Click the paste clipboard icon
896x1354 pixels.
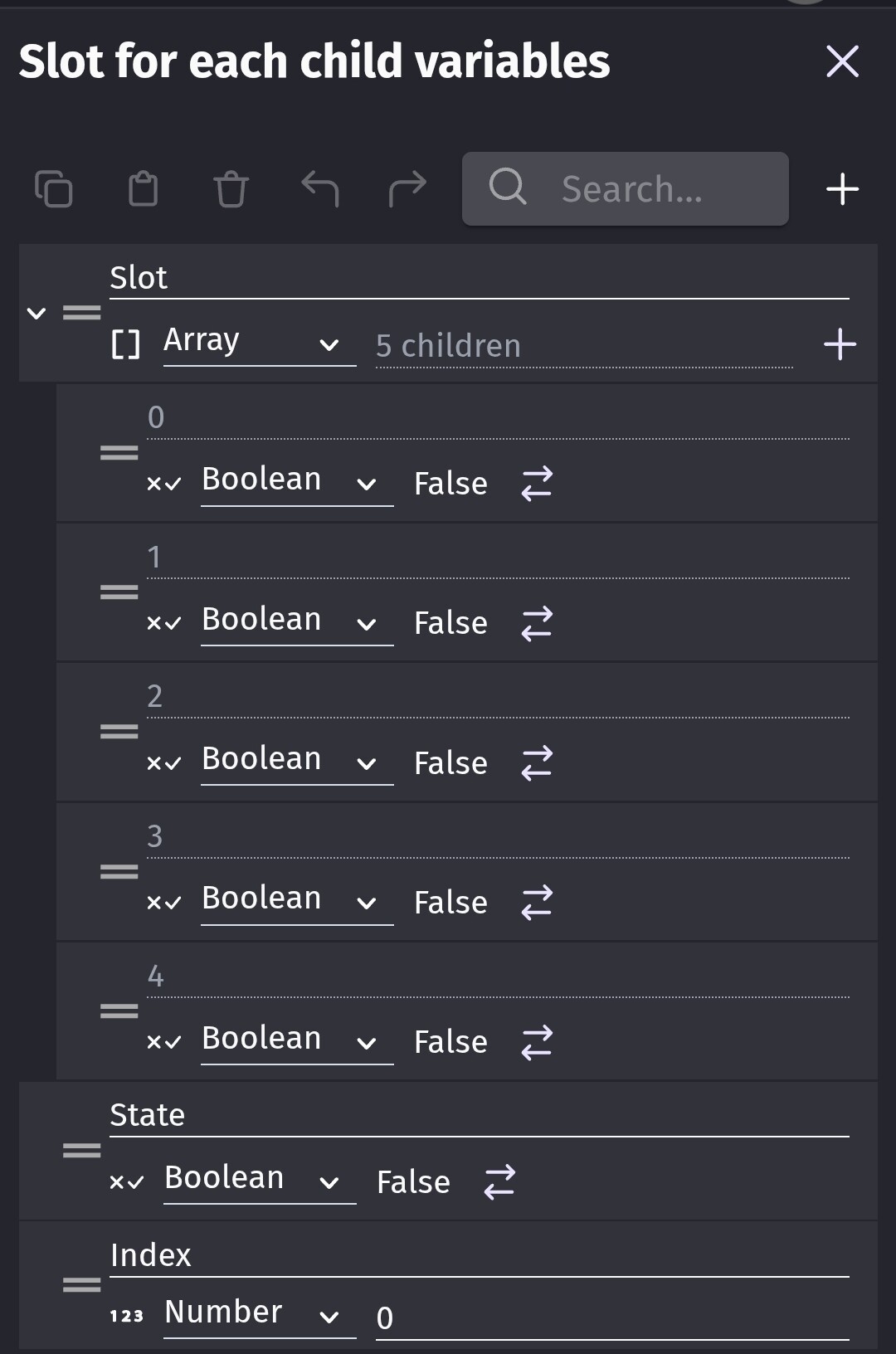pos(143,188)
